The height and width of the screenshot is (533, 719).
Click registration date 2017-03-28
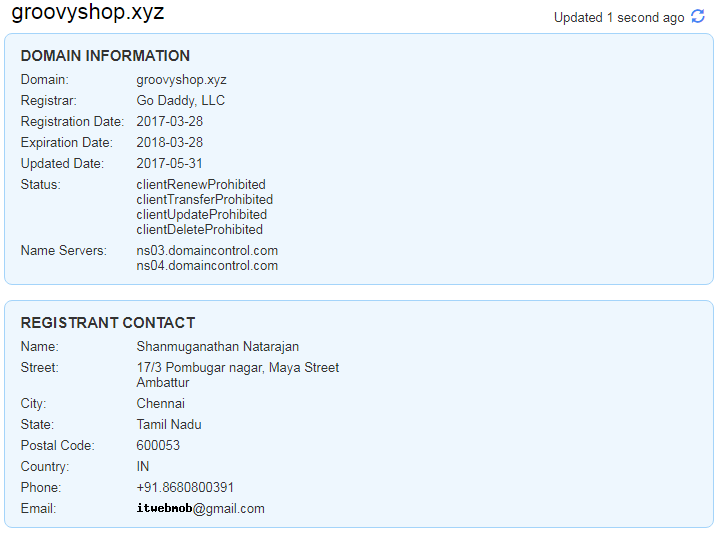point(169,122)
